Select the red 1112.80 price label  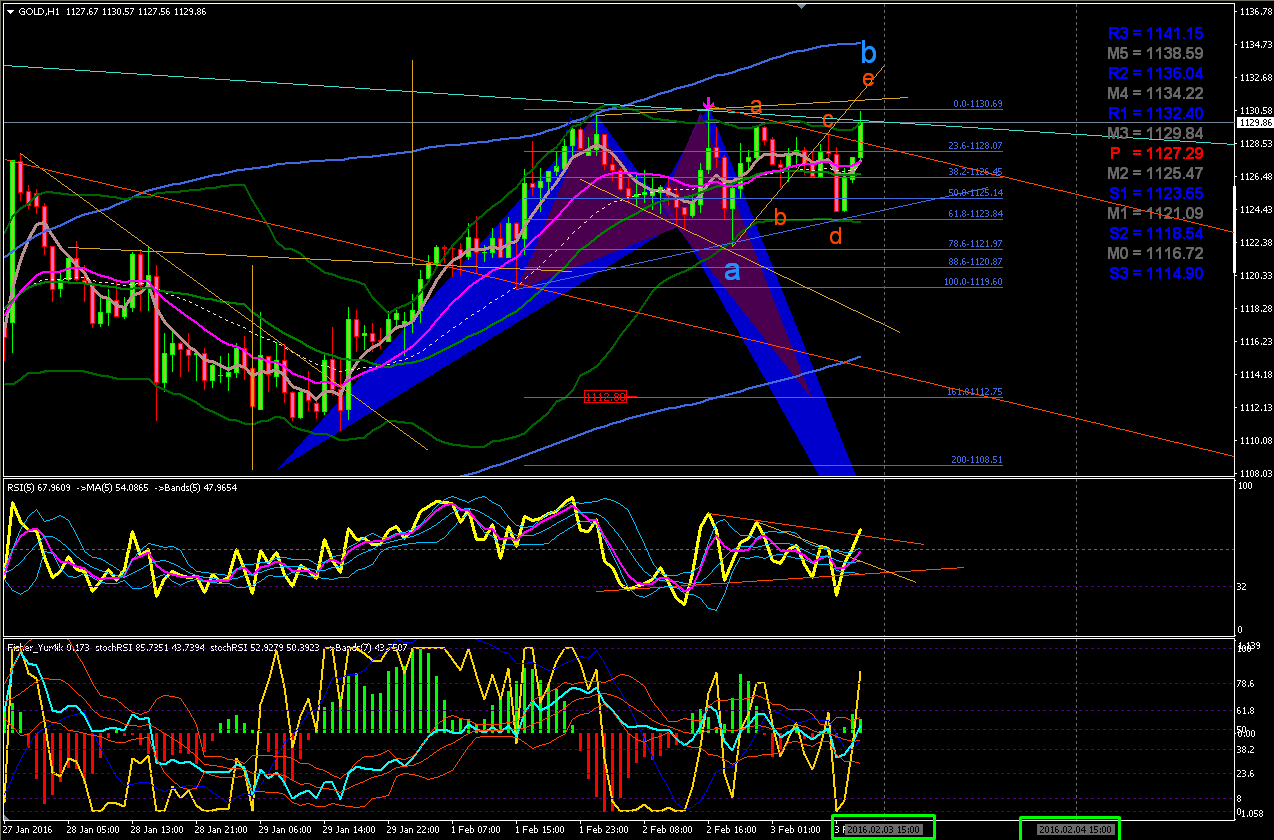[x=605, y=397]
